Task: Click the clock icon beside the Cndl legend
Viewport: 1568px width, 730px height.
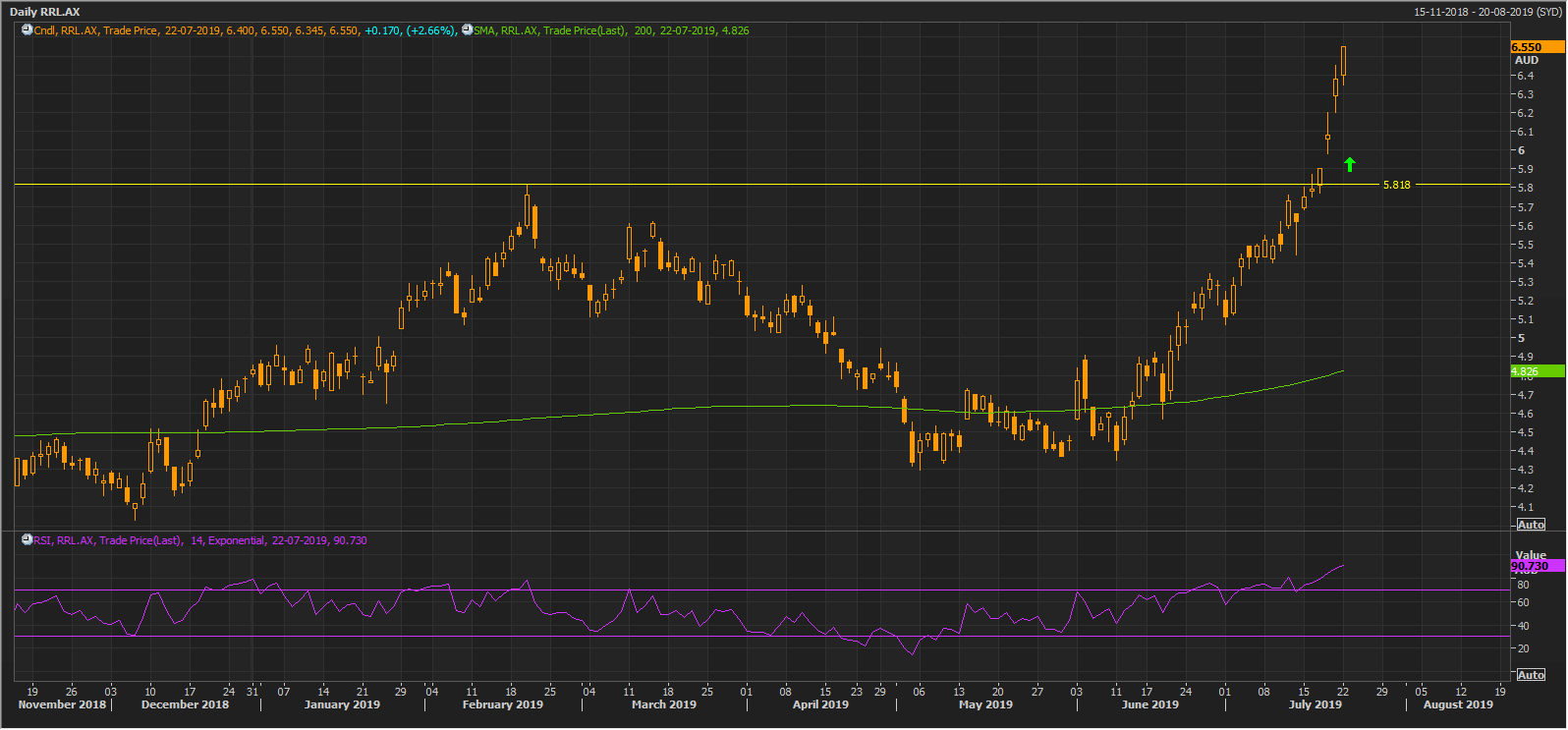Action: (27, 30)
